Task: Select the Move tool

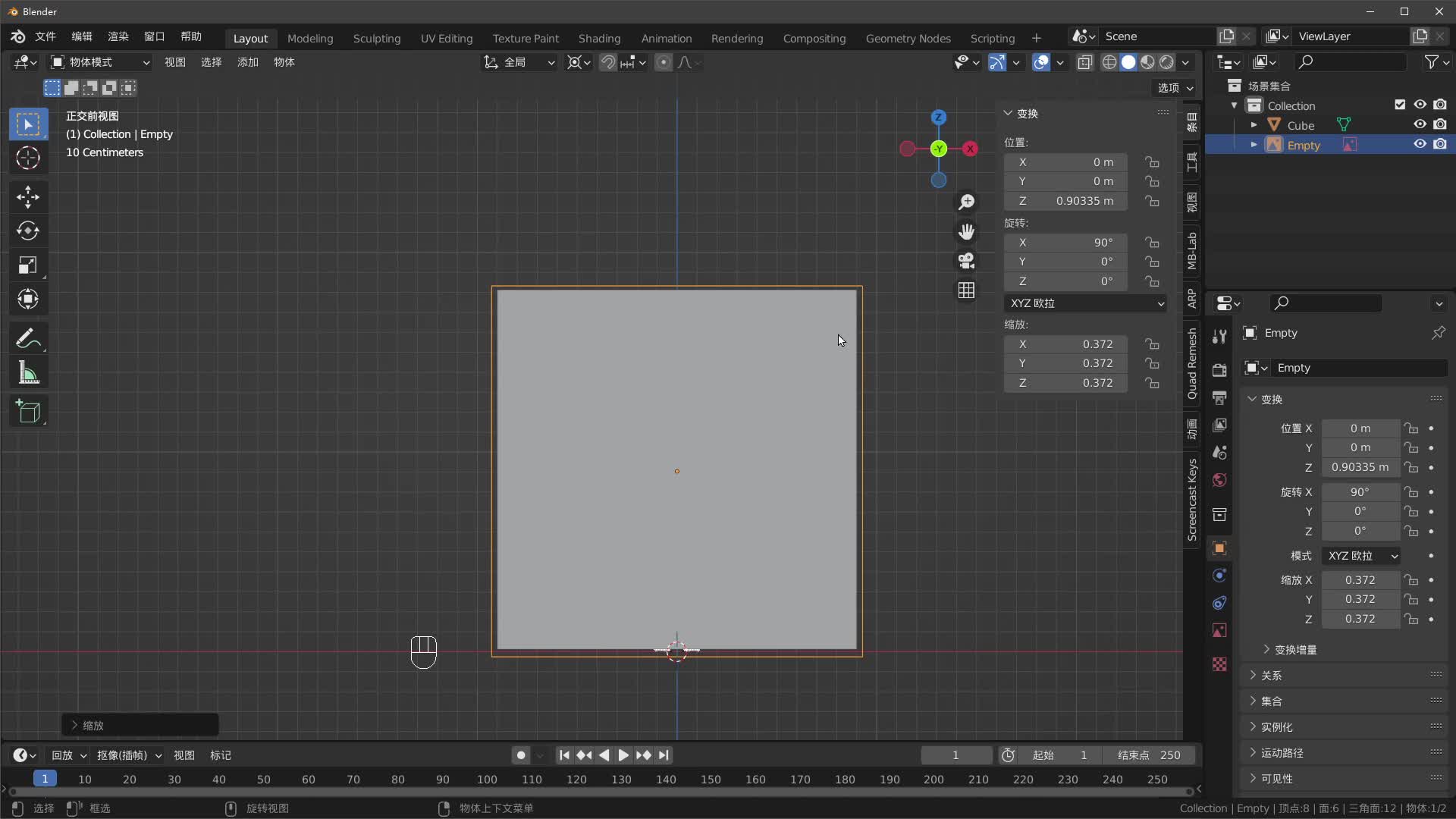Action: pos(28,197)
